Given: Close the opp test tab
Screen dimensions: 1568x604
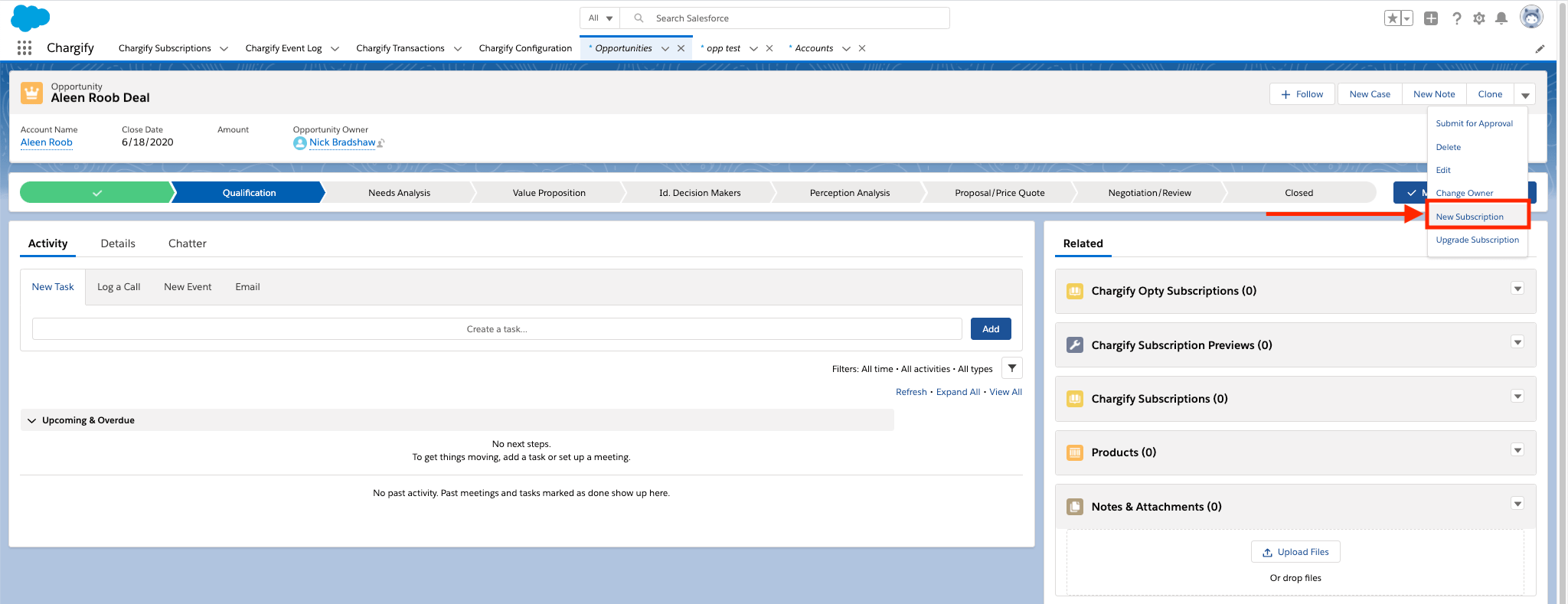Looking at the screenshot, I should point(769,48).
